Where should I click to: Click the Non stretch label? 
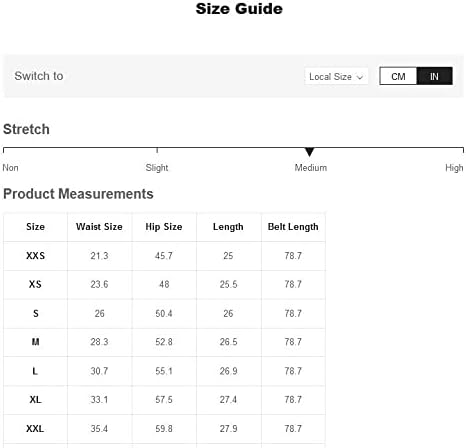point(10,168)
